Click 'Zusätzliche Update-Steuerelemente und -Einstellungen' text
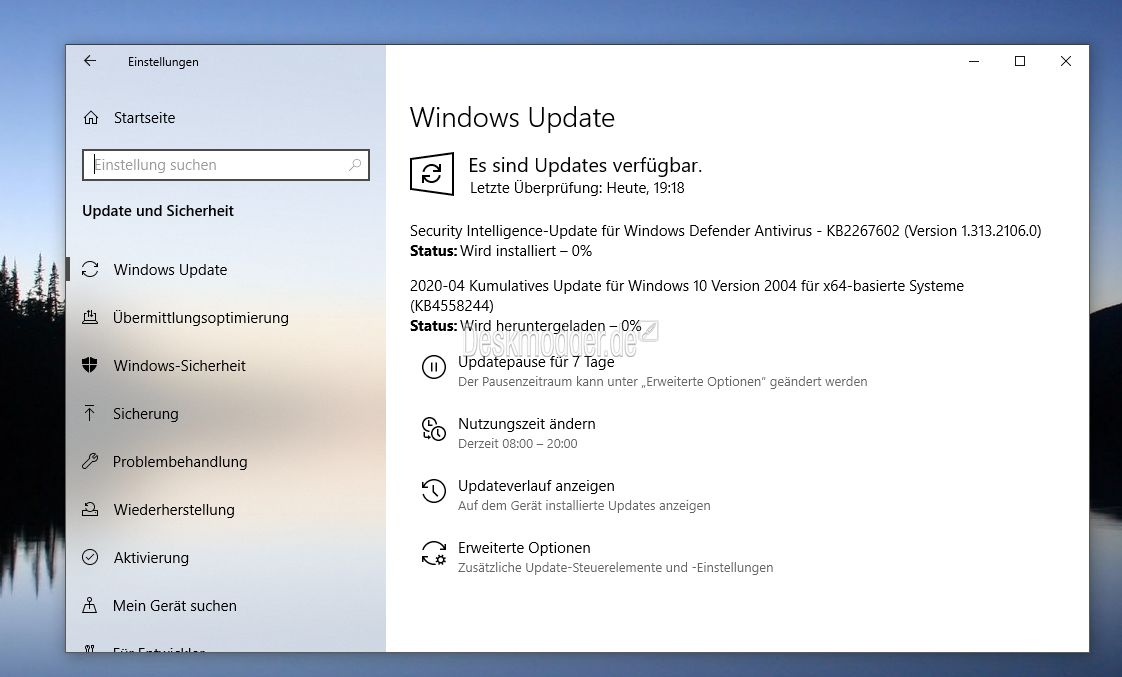 [x=615, y=568]
